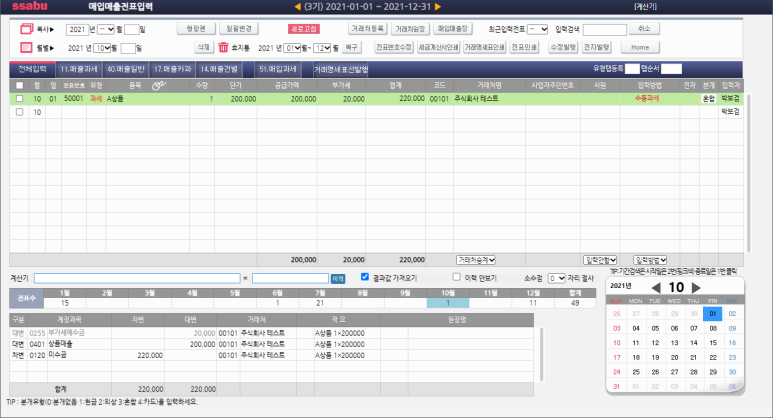The image size is (773, 418).
Task: Click the 매입매출장 button
Action: (x=453, y=29)
